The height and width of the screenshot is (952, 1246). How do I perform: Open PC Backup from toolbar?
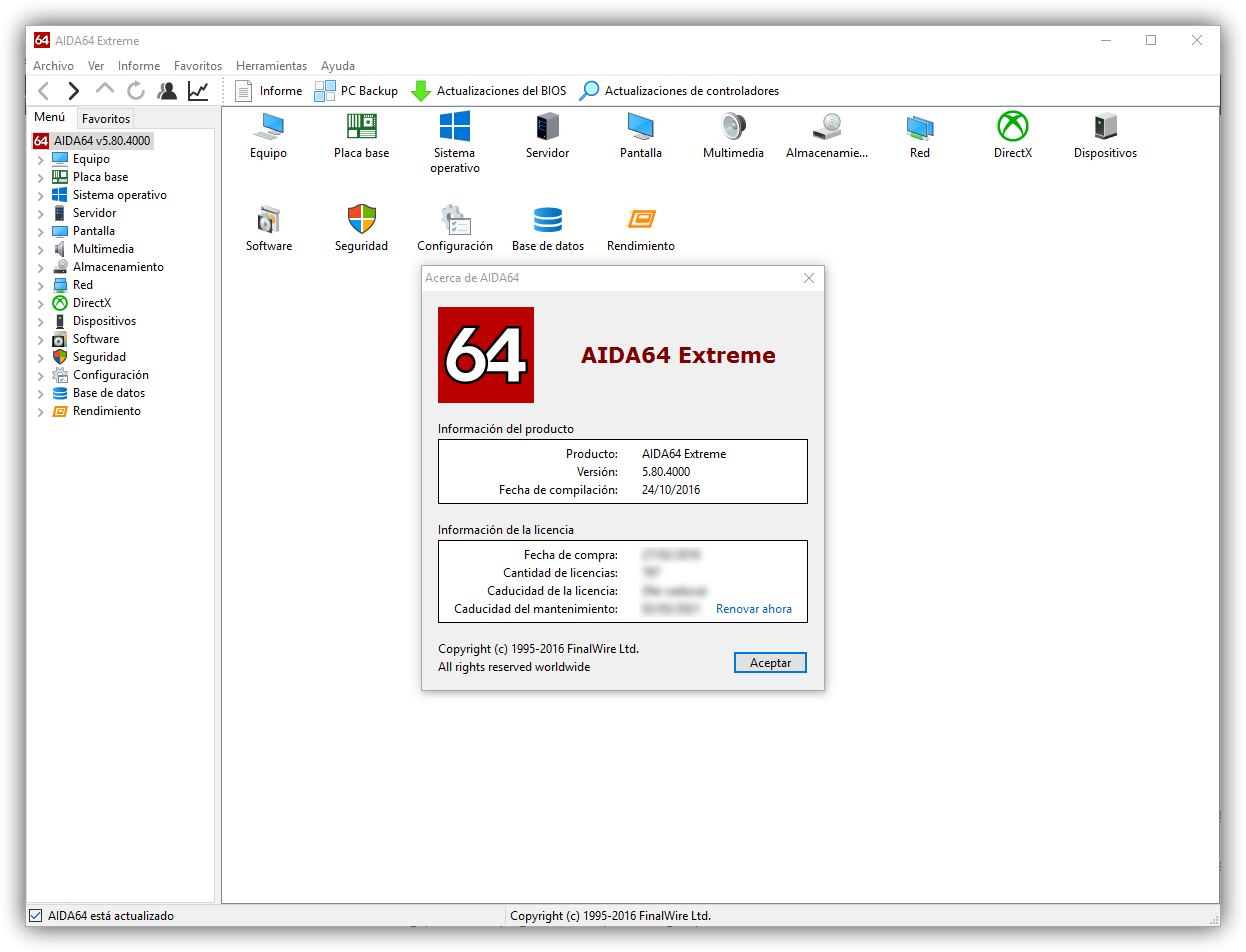pyautogui.click(x=356, y=91)
